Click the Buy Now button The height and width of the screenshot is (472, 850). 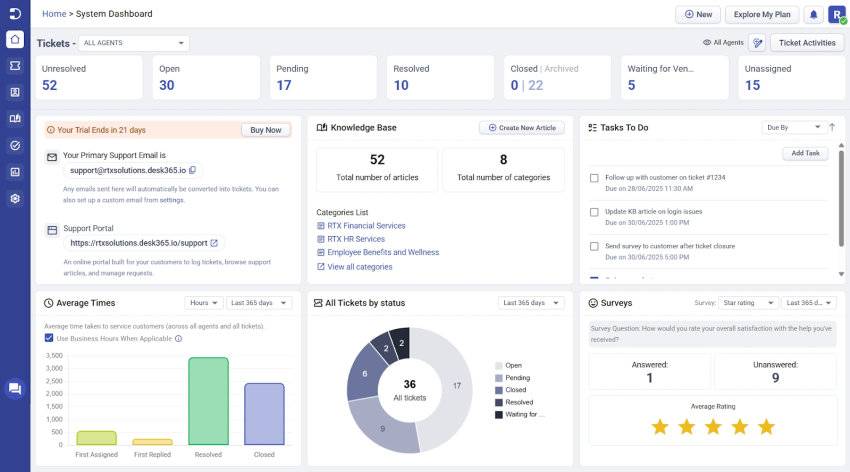pos(265,130)
